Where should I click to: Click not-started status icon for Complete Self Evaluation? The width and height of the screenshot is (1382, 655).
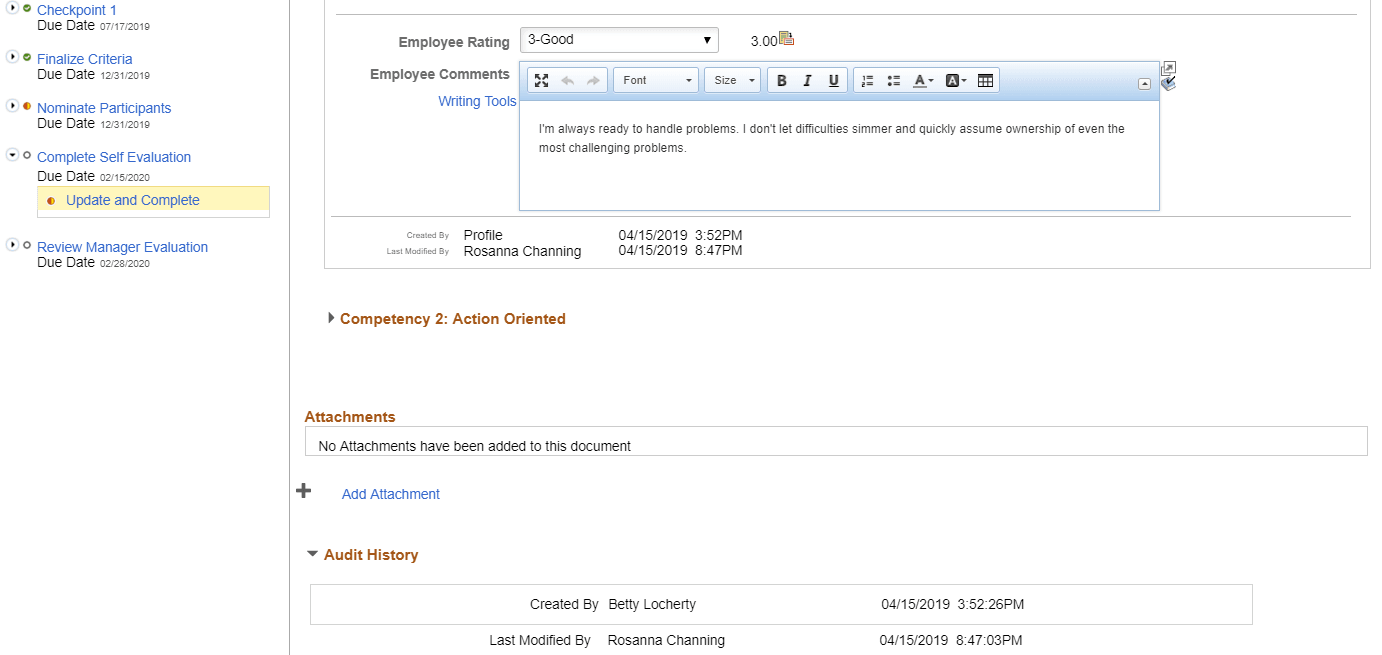click(x=27, y=155)
